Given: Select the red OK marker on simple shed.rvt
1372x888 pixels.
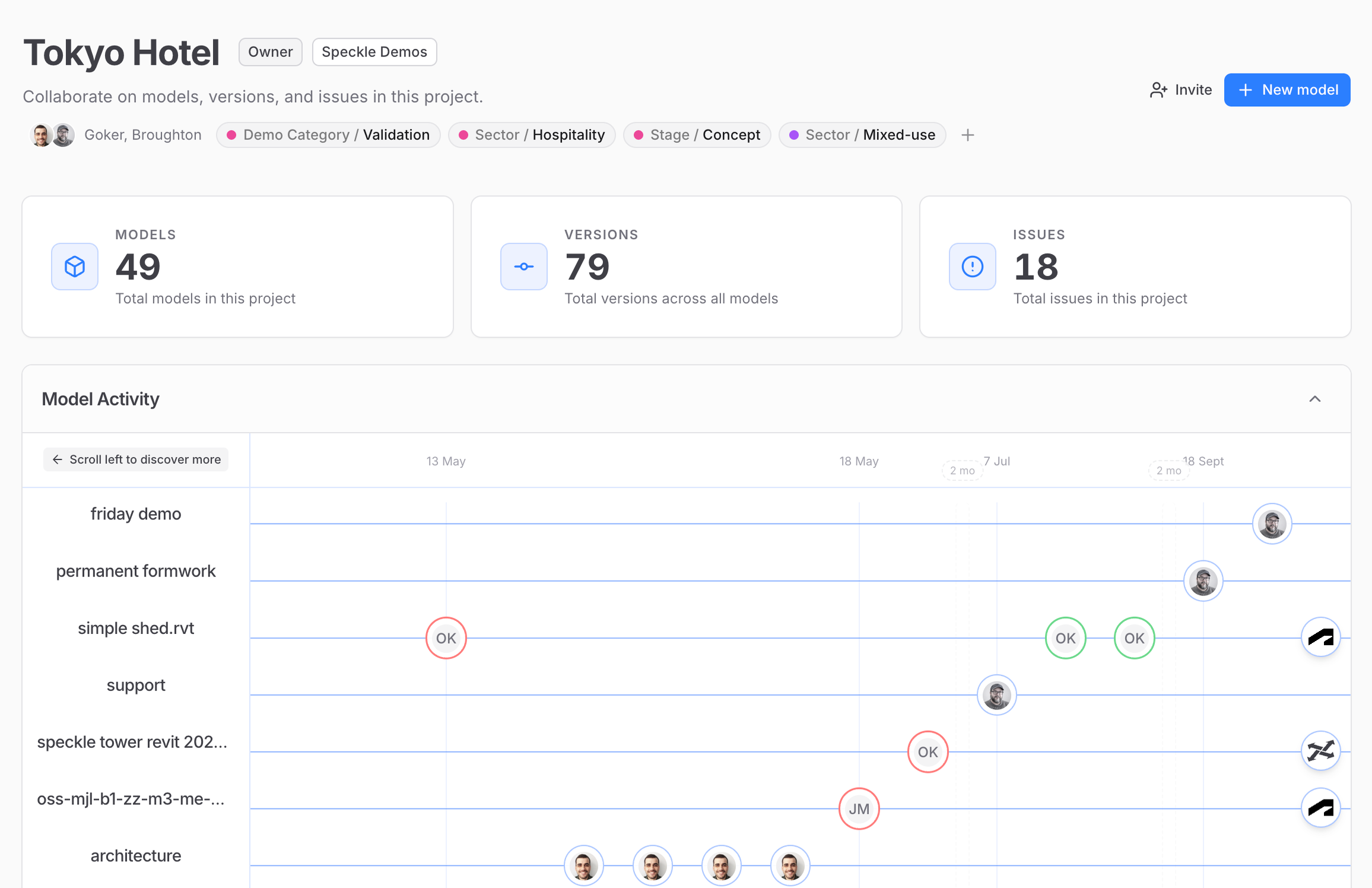Looking at the screenshot, I should point(446,638).
